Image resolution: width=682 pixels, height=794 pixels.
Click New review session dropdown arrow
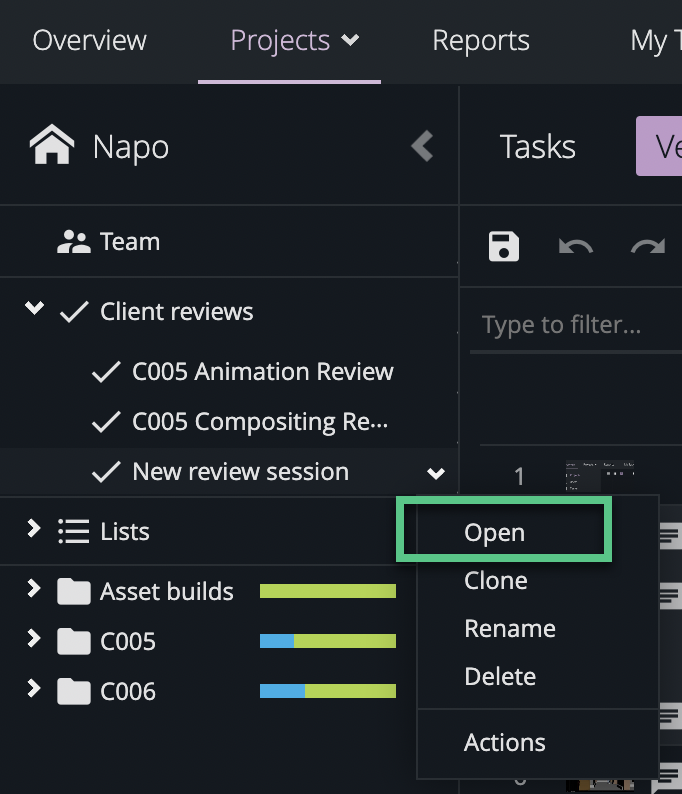pyautogui.click(x=435, y=473)
